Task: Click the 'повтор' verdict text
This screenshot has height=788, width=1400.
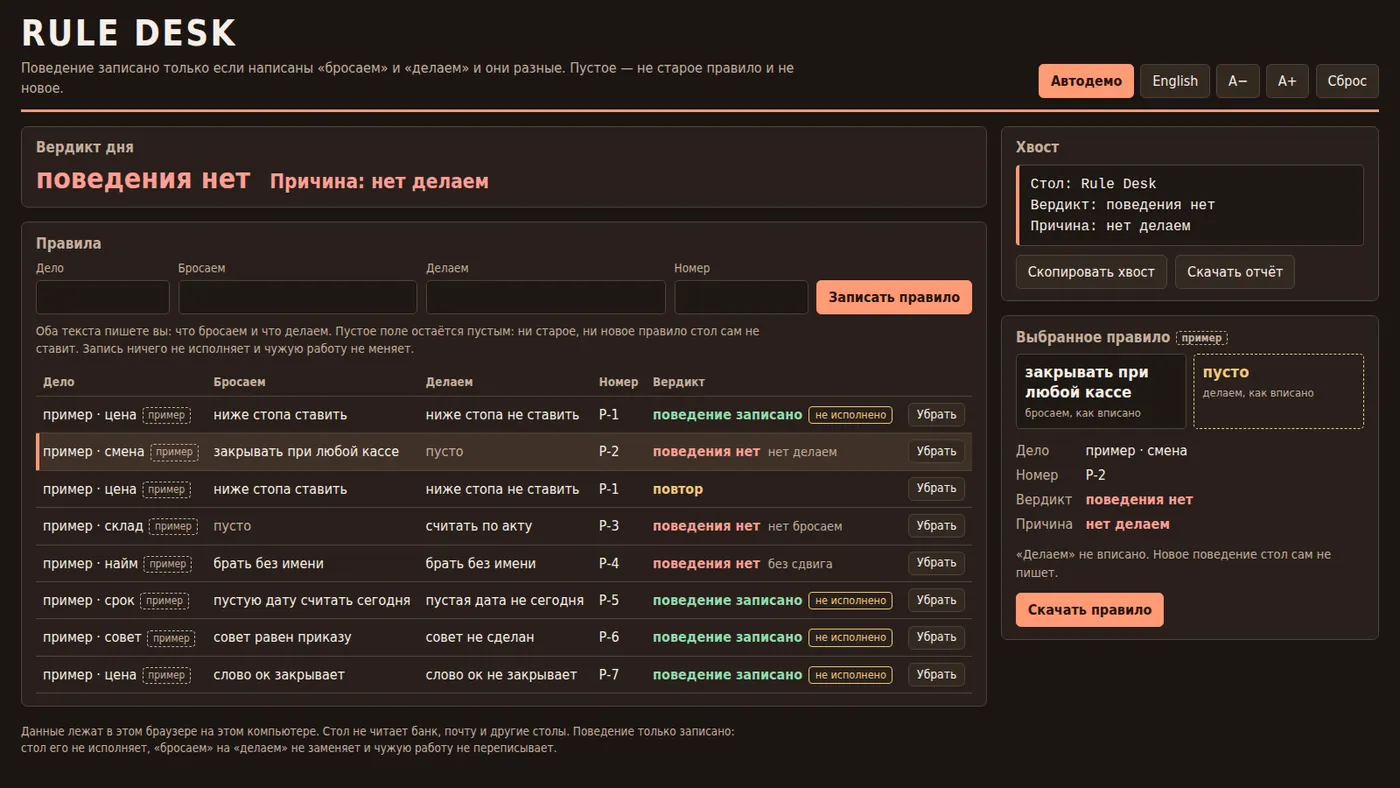Action: click(x=678, y=489)
